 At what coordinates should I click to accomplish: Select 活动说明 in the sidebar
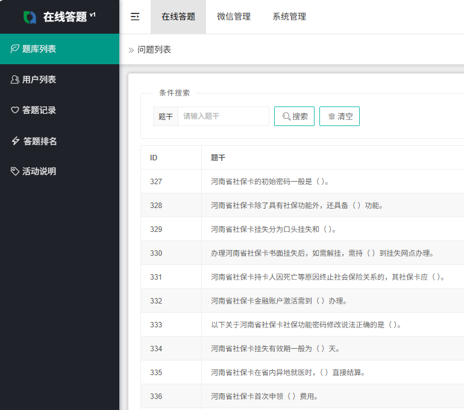(x=59, y=171)
